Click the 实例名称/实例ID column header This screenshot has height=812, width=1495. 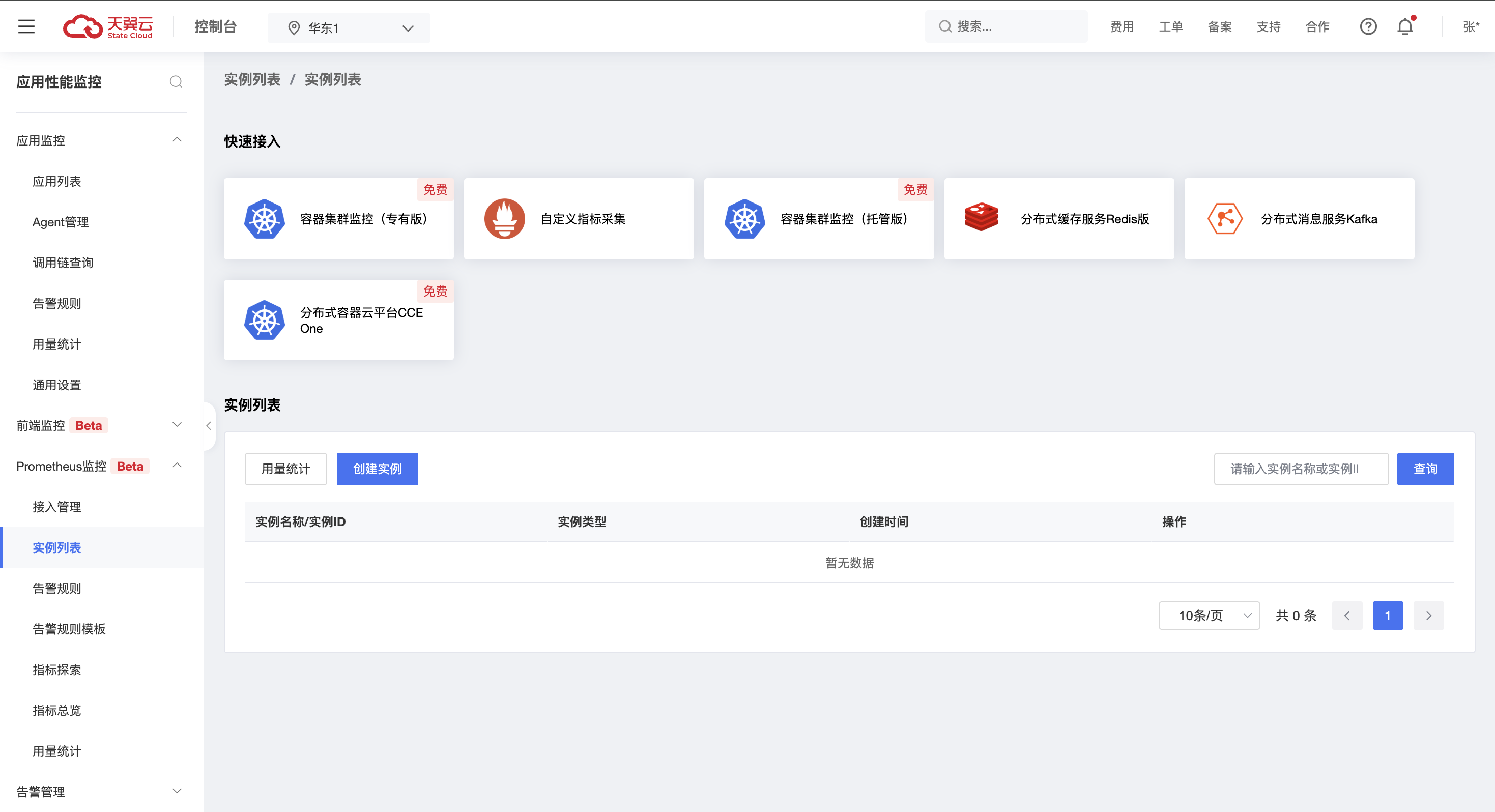(x=301, y=522)
